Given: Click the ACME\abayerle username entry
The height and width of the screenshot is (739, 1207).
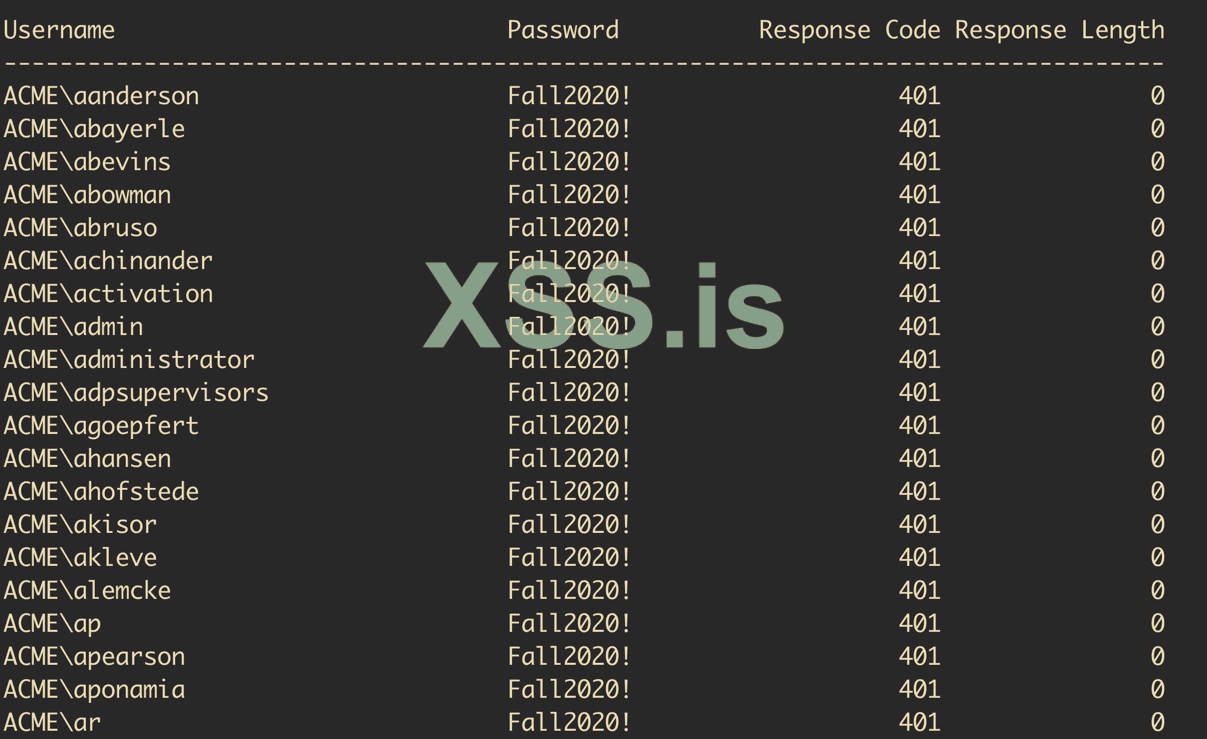Looking at the screenshot, I should click(x=94, y=129).
